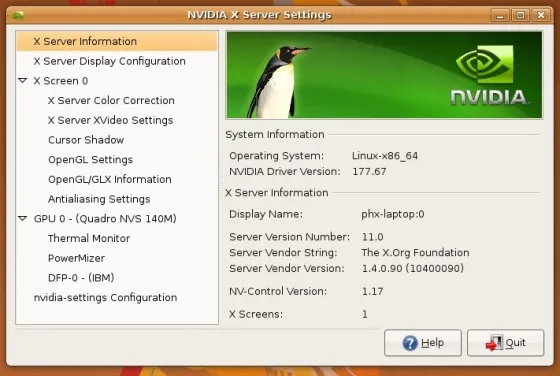Close the NVIDIA X Server Settings window

pos(541,15)
